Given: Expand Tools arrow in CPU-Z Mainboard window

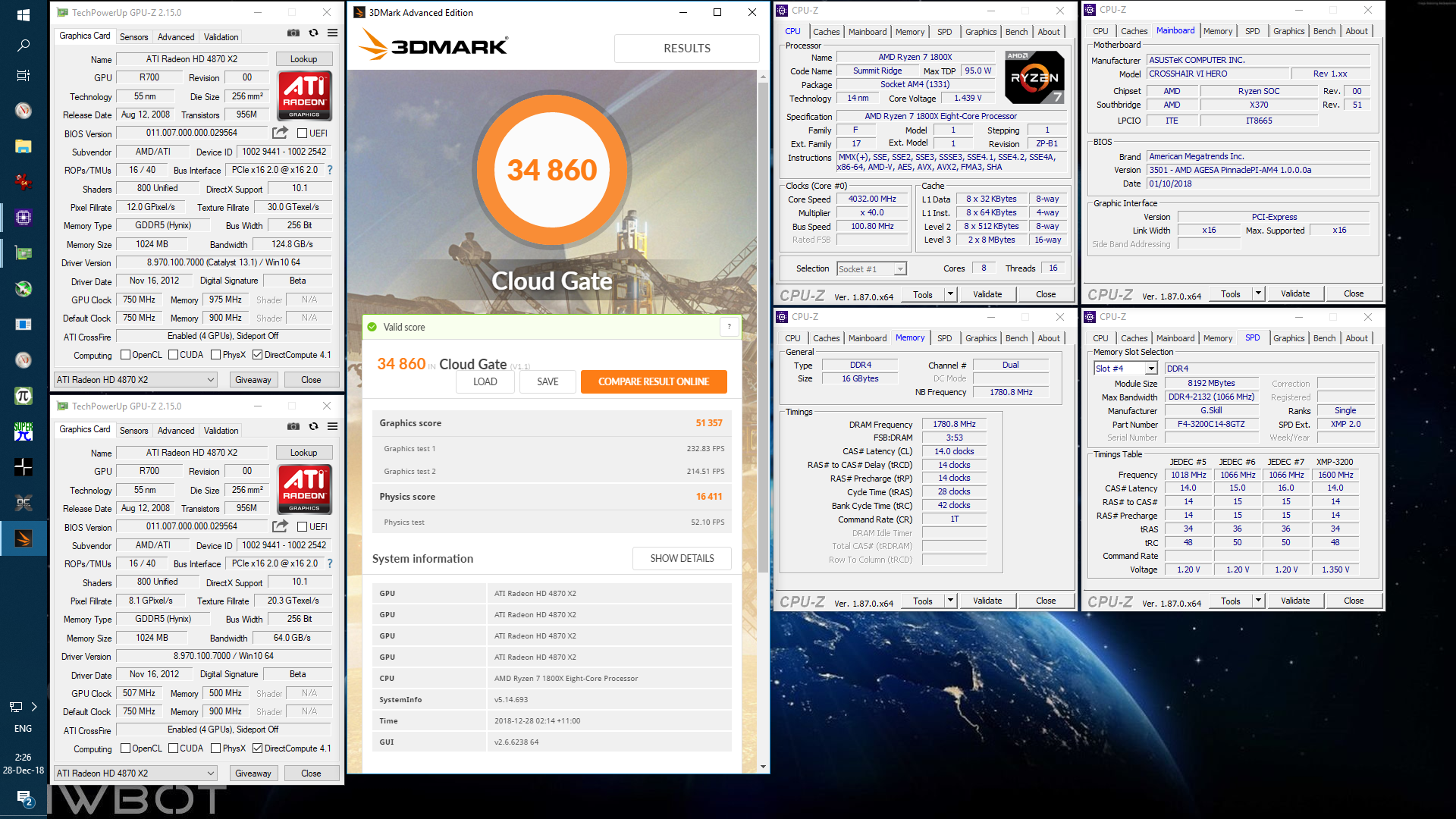Looking at the screenshot, I should [1258, 293].
